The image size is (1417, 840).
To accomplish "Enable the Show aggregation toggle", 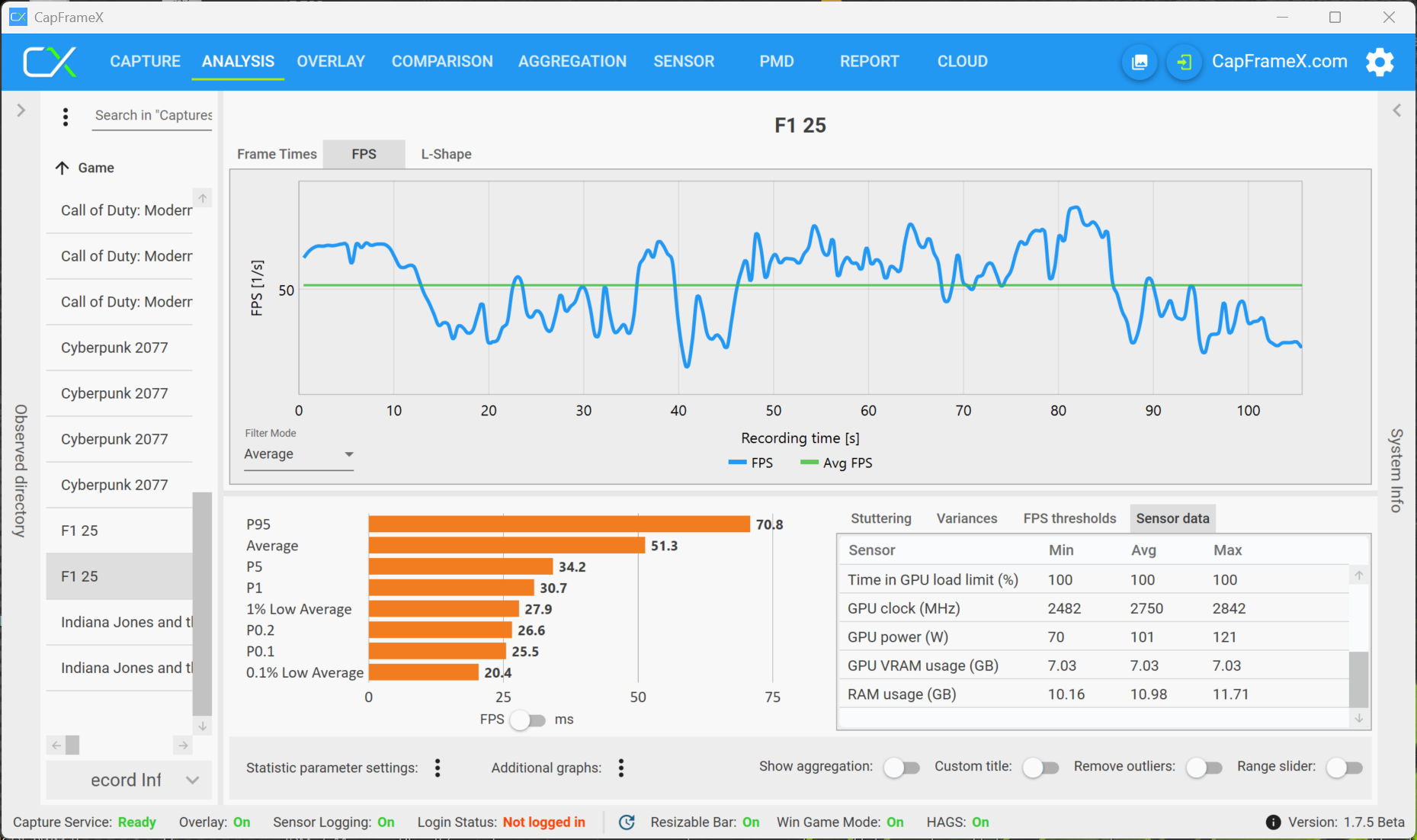I will coord(901,768).
